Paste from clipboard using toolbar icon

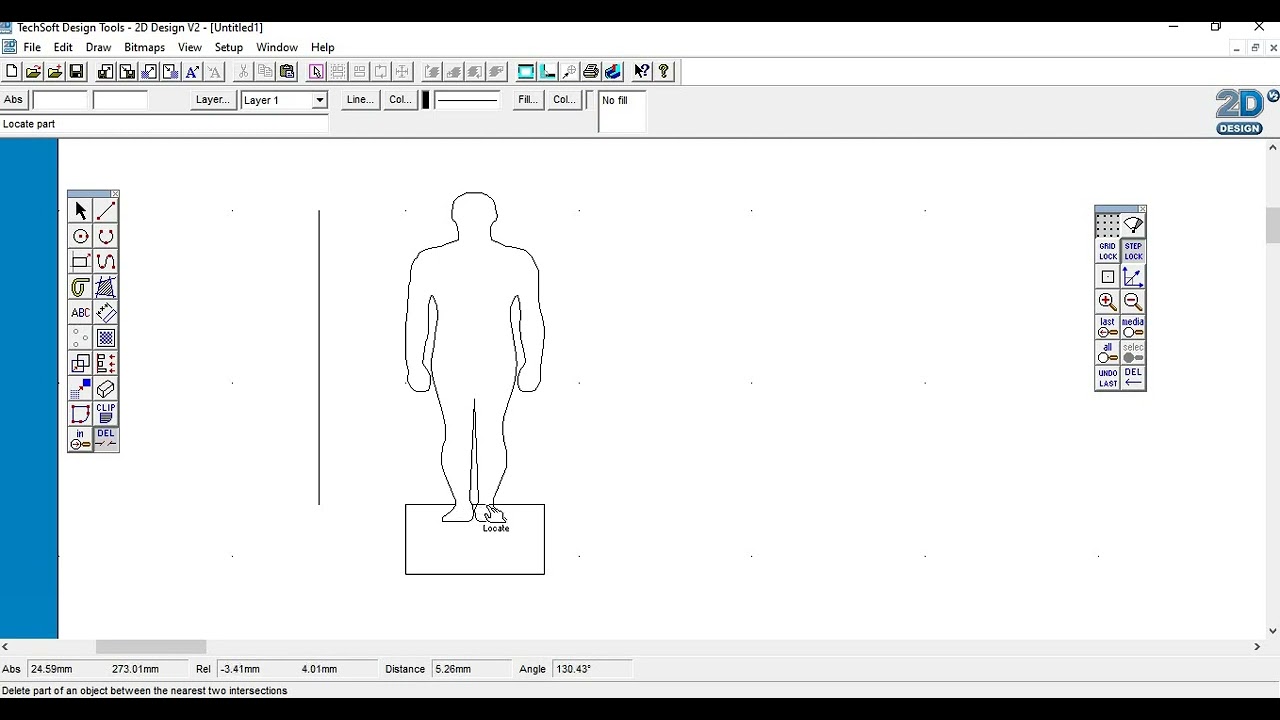click(287, 71)
